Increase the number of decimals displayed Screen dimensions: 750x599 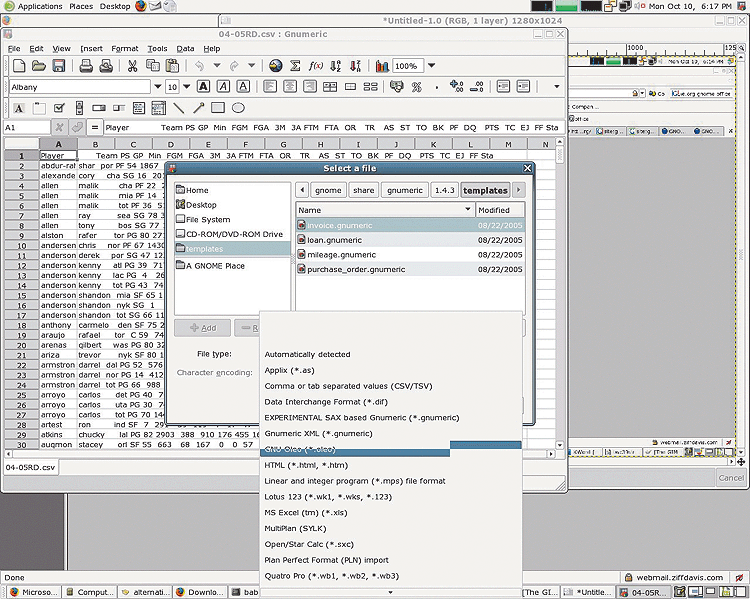tap(456, 87)
